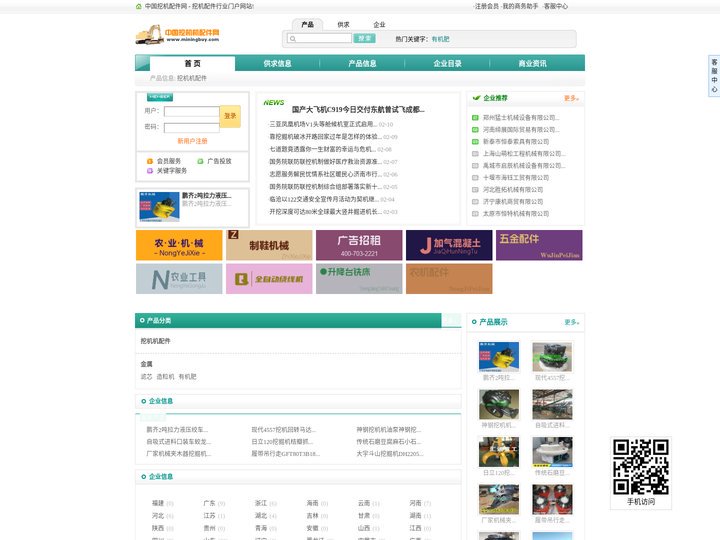The image size is (720, 540).
Task: Click the 广东 province link
Action: [x=209, y=503]
